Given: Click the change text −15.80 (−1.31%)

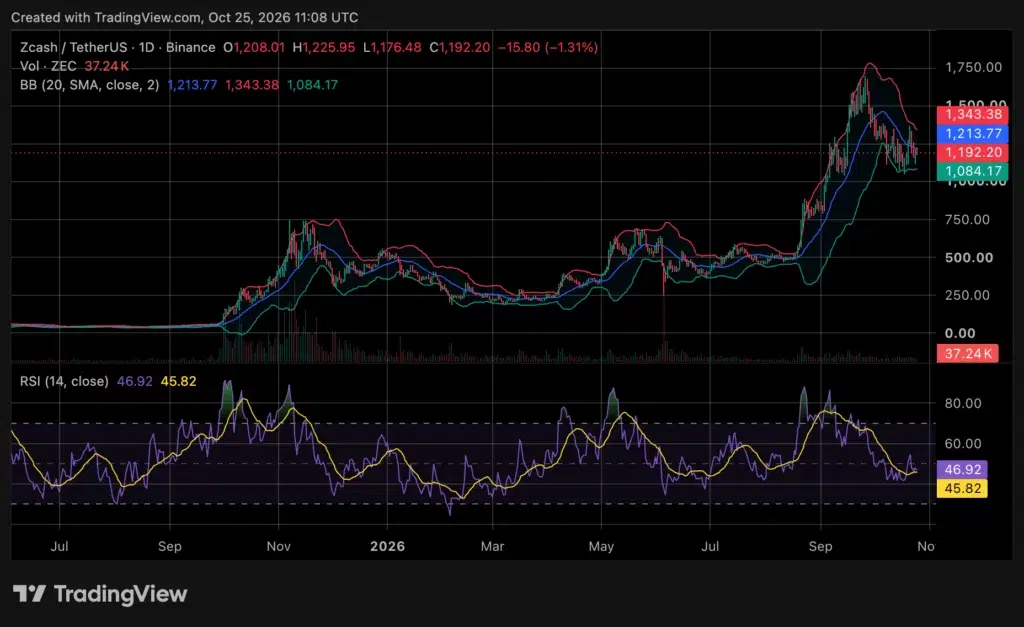Looking at the screenshot, I should (548, 48).
